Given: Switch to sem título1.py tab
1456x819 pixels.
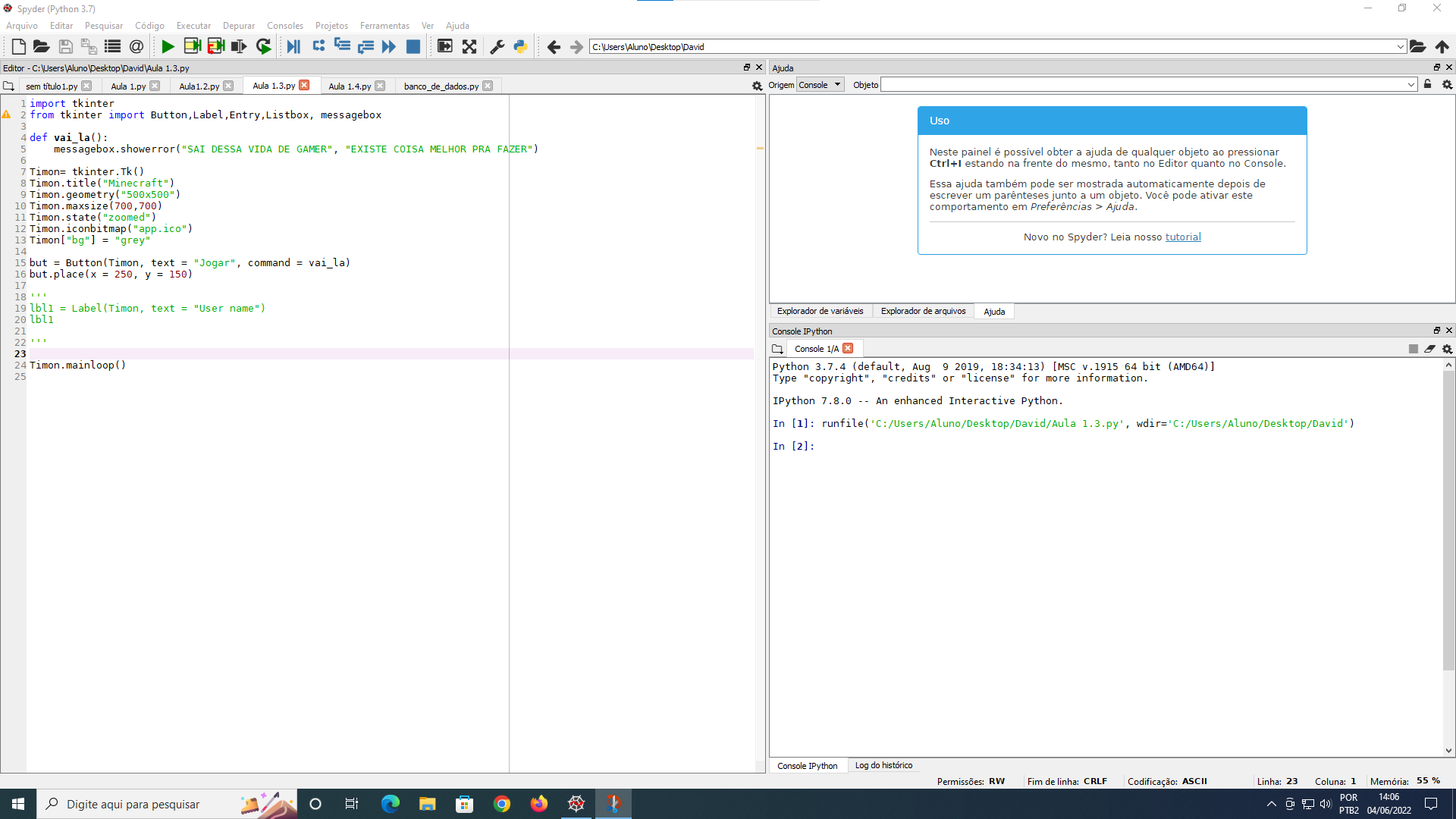Looking at the screenshot, I should (52, 86).
